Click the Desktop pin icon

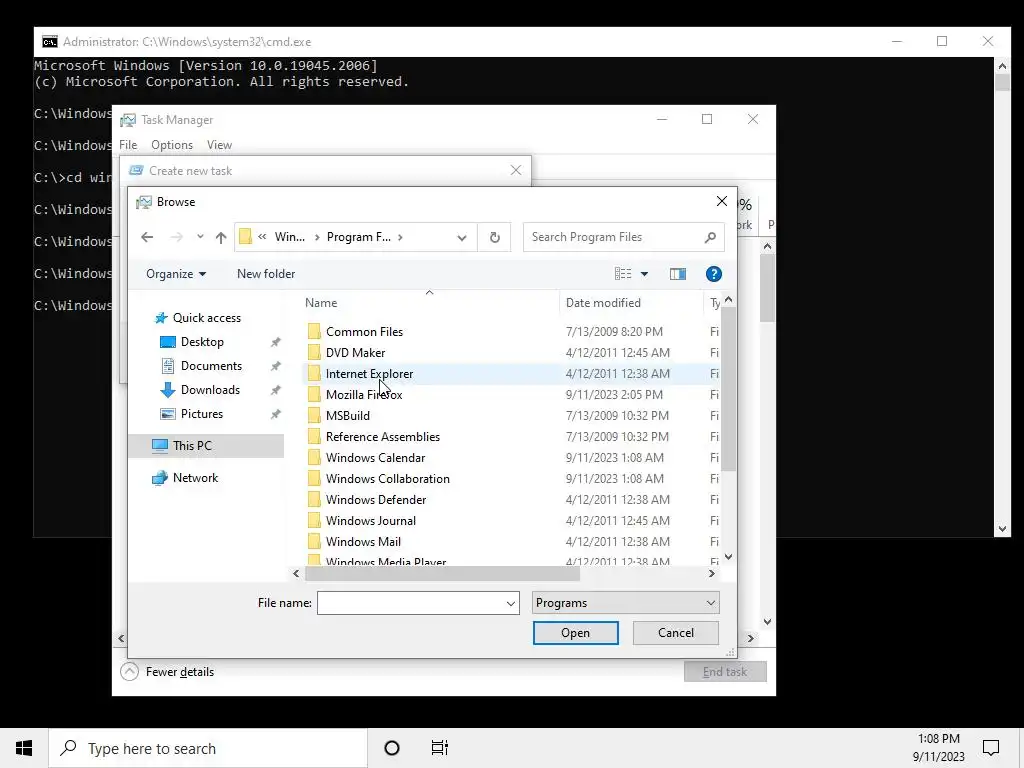click(276, 342)
